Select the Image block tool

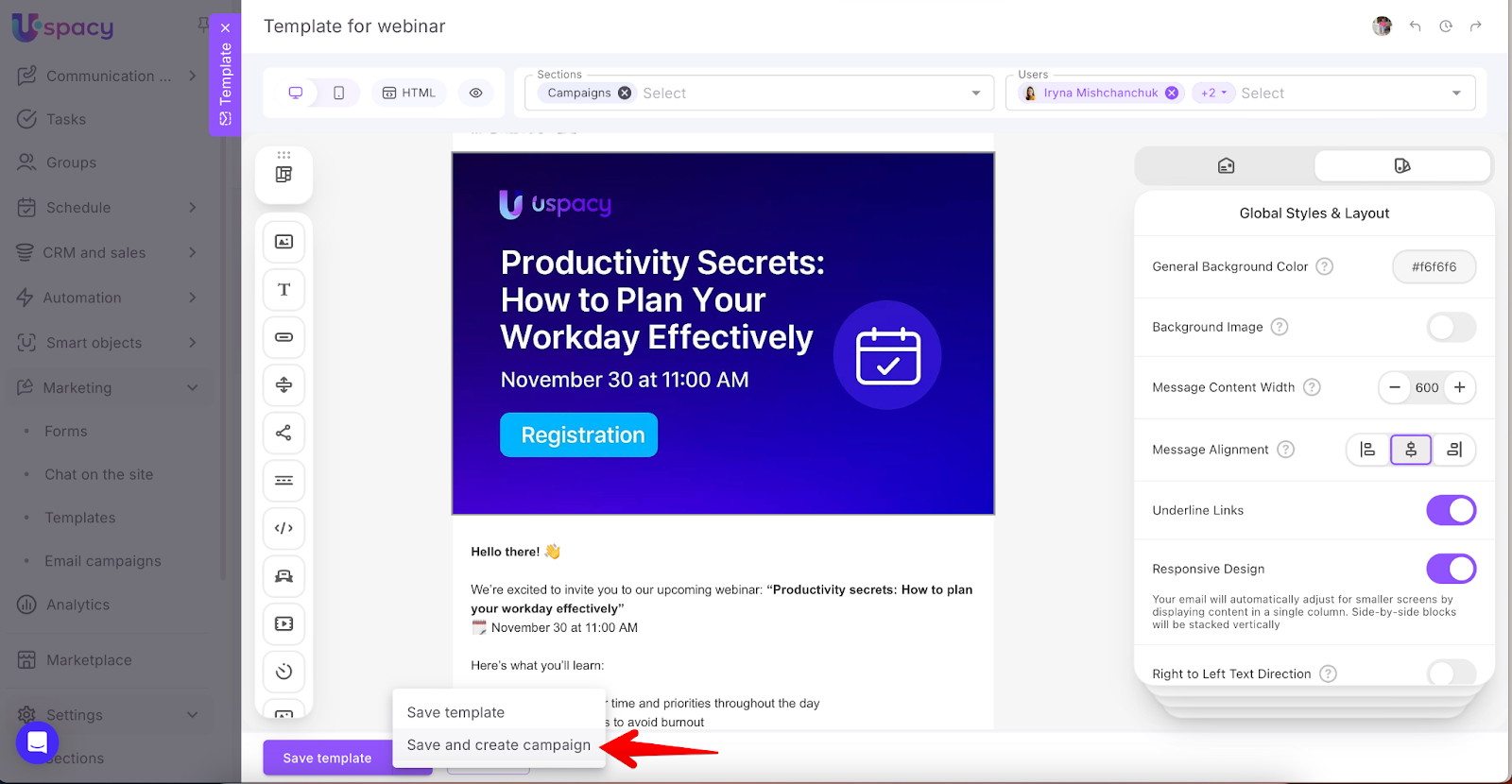[x=283, y=242]
